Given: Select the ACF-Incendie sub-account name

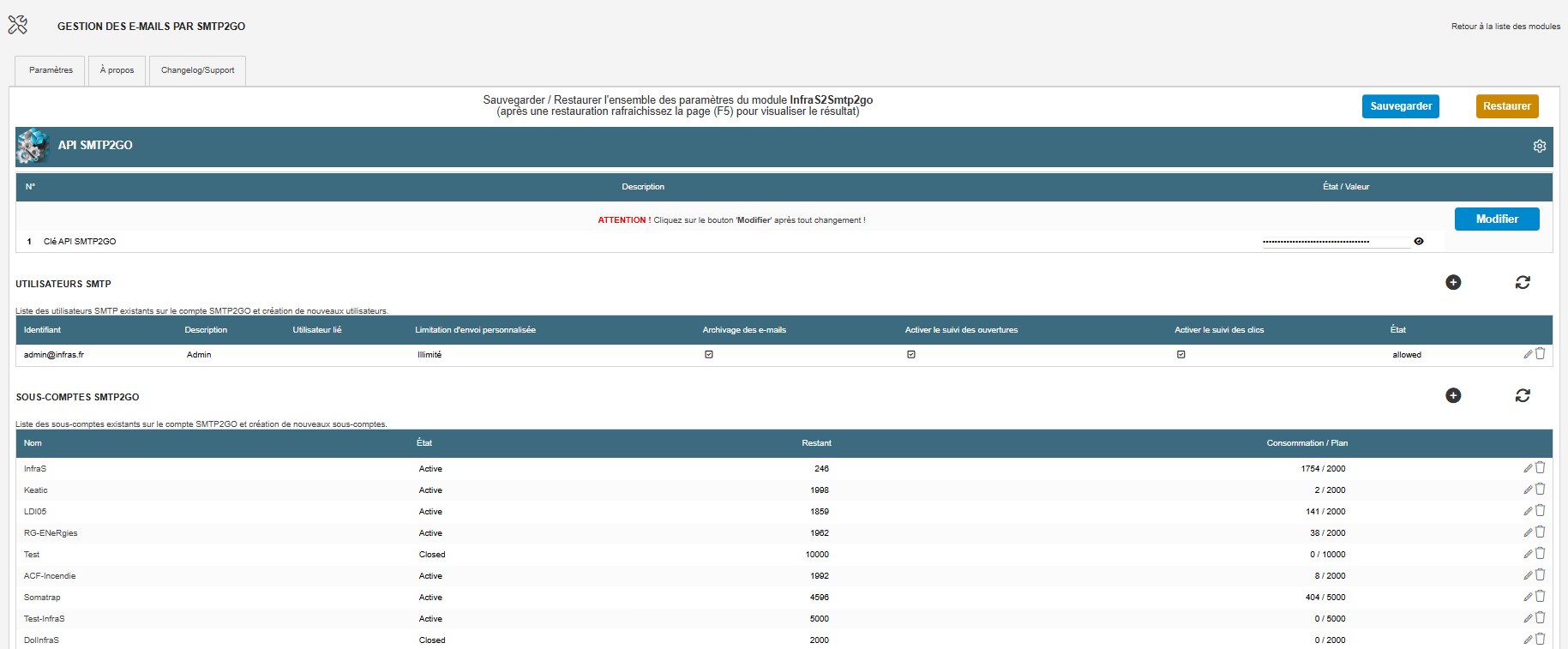Looking at the screenshot, I should [x=50, y=576].
